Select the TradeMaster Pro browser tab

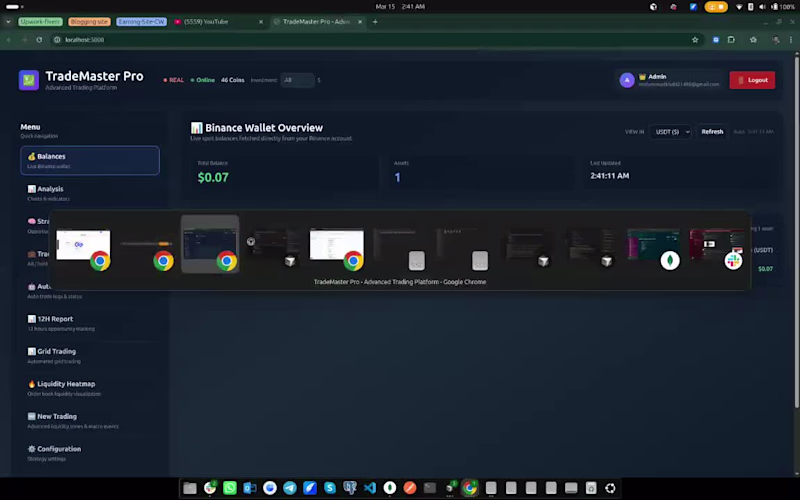(317, 22)
